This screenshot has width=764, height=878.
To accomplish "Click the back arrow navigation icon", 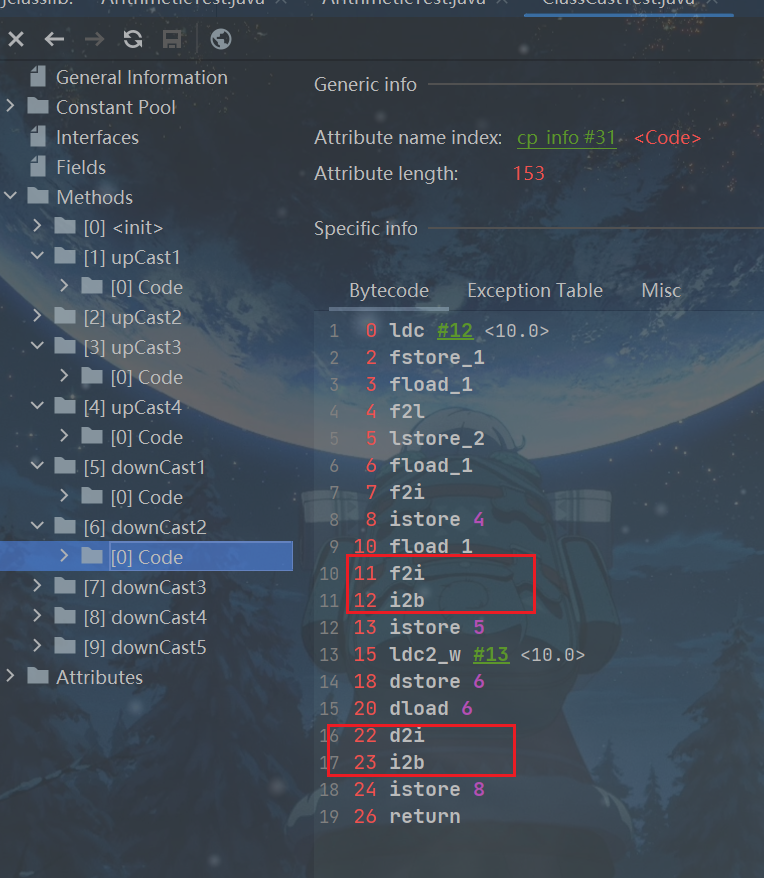I will 54,39.
